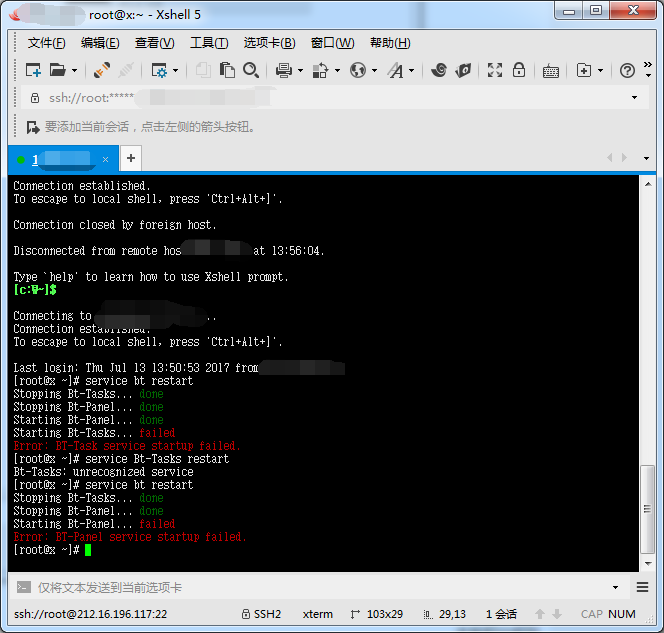The width and height of the screenshot is (664, 633).
Task: Click the compose bar hamburger menu icon
Action: coord(642,587)
